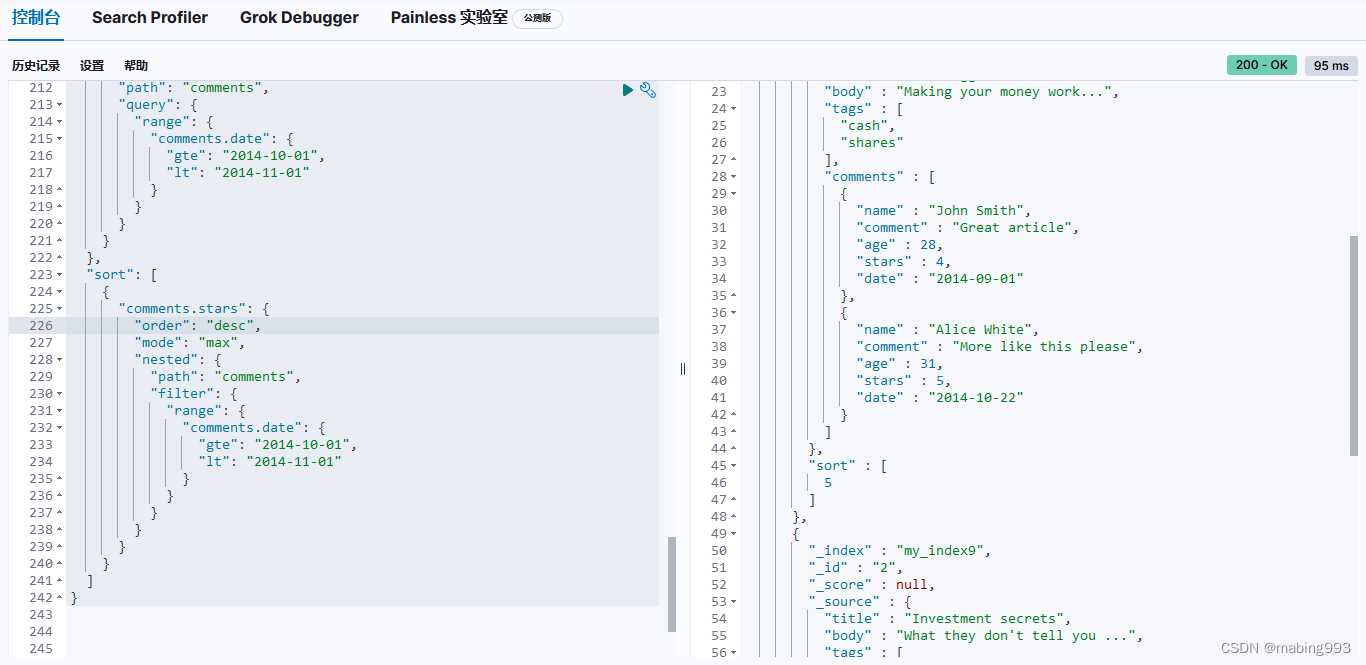Run the request with the play icon

click(x=627, y=90)
